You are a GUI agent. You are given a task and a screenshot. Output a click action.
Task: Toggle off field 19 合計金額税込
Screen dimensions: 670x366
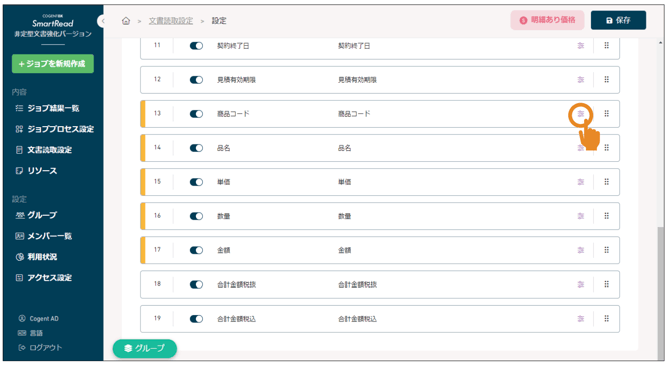196,319
